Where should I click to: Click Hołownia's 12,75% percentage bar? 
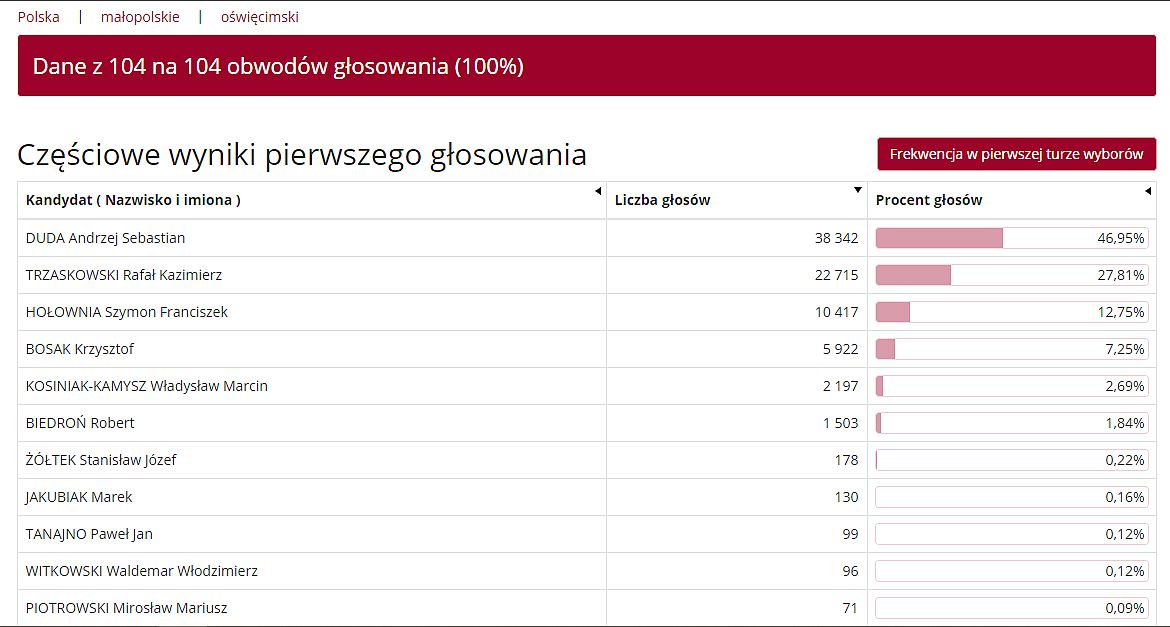[1011, 312]
